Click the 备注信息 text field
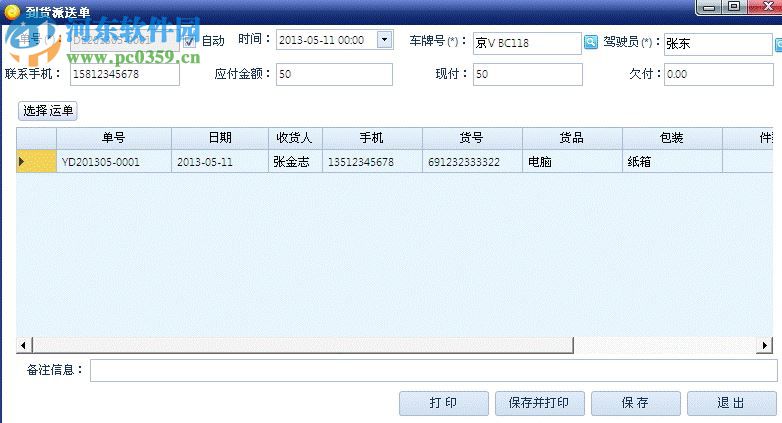Viewport: 782px width, 423px height. click(x=433, y=371)
